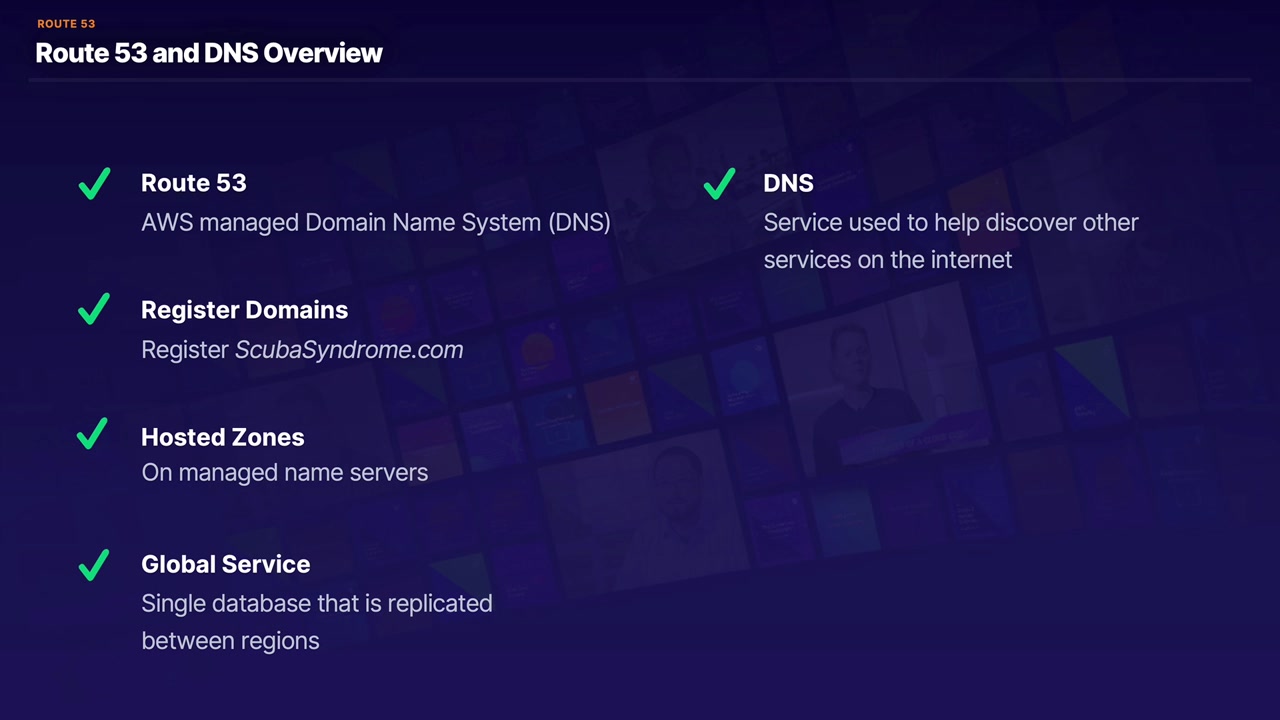
Task: Click the word Register before ScubaSyndrome.com
Action: coord(185,350)
